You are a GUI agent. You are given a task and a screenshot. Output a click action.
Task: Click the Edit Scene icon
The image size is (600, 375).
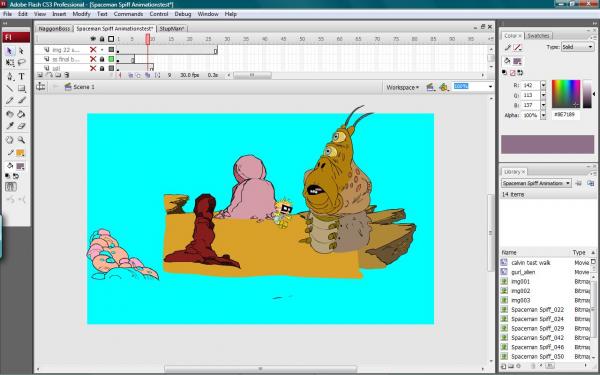[x=430, y=87]
